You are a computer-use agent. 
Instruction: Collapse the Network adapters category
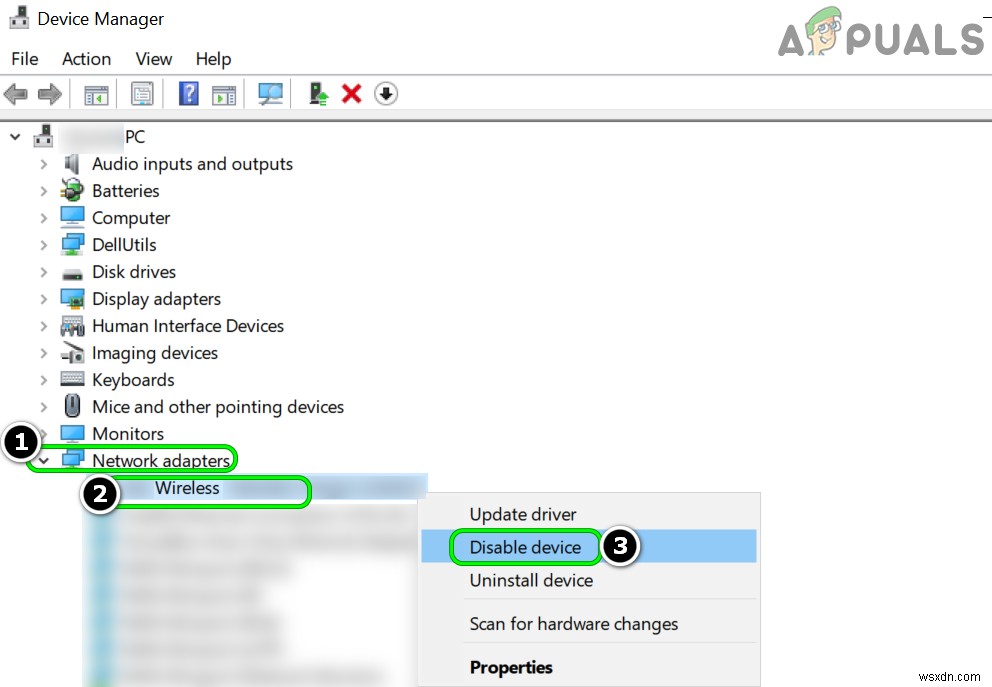pyautogui.click(x=43, y=461)
